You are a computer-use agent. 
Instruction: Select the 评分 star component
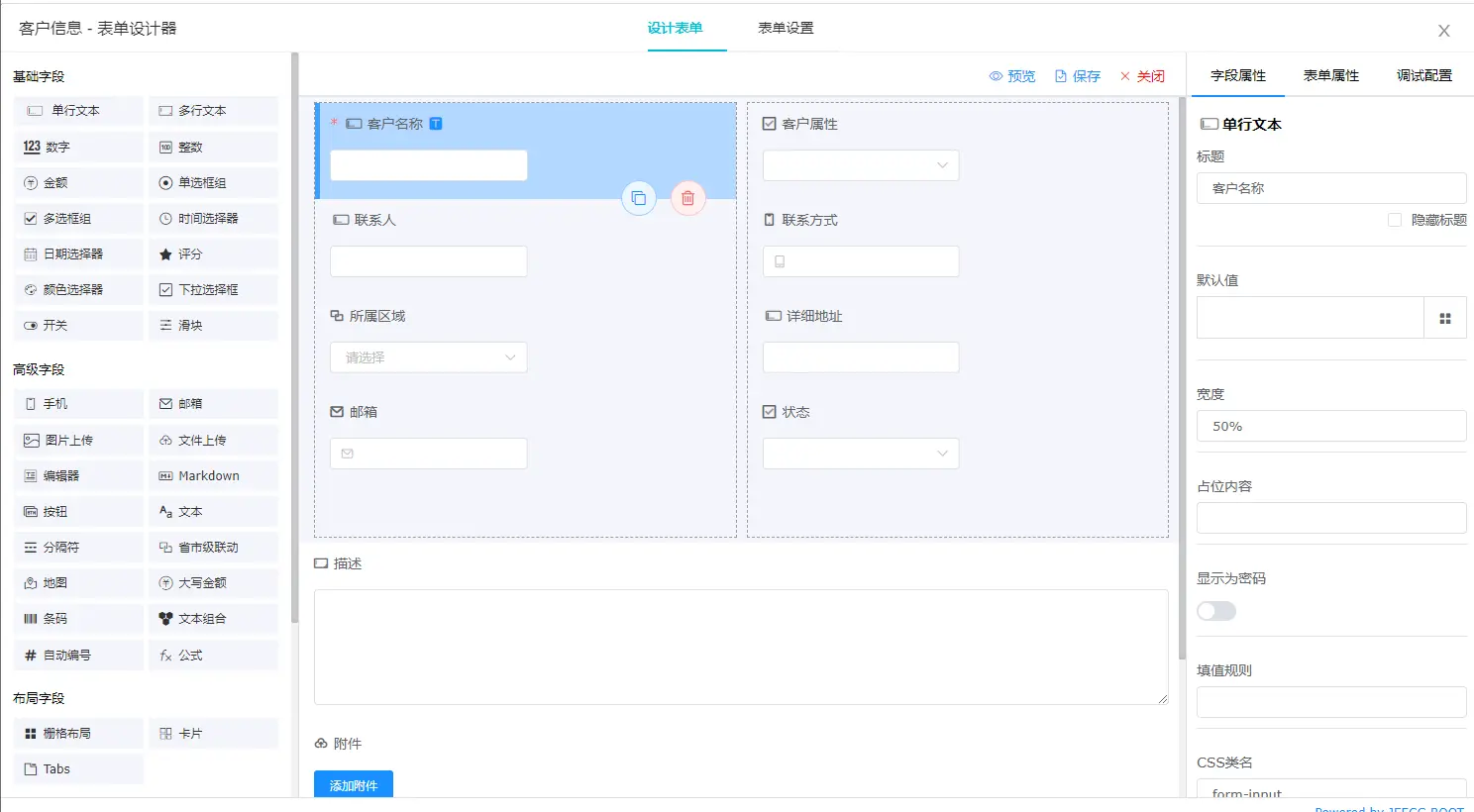click(214, 254)
